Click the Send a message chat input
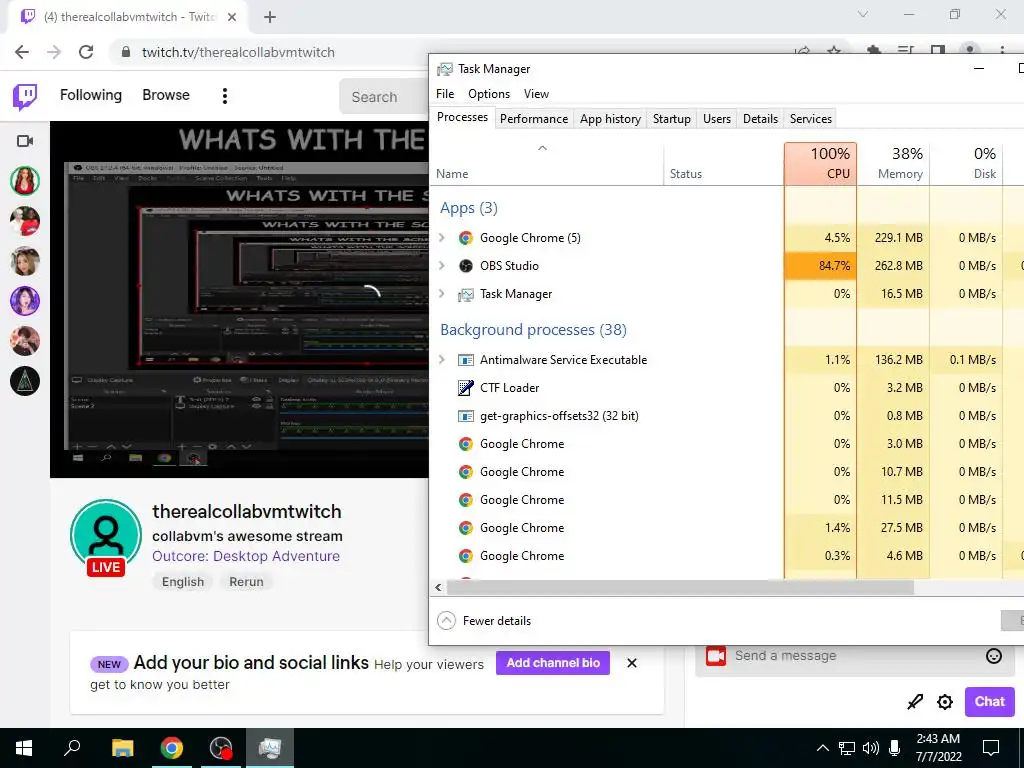Image resolution: width=1024 pixels, height=768 pixels. click(x=857, y=656)
